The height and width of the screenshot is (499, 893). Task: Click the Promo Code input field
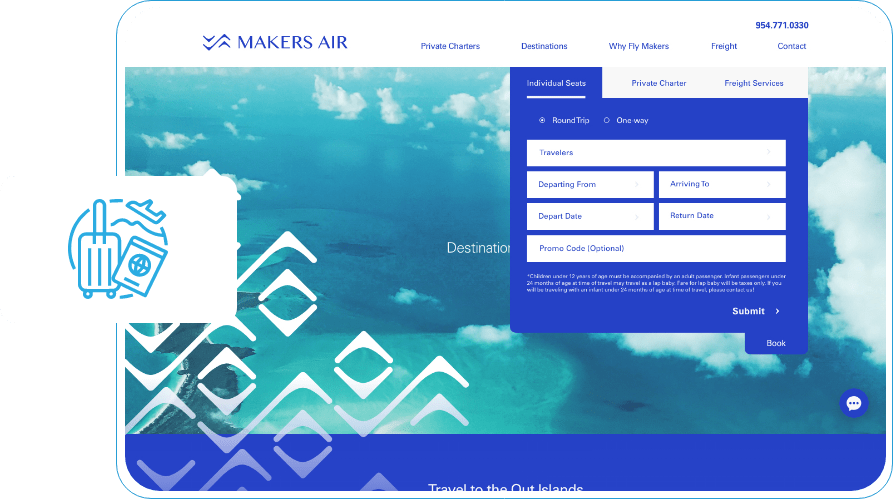click(655, 249)
